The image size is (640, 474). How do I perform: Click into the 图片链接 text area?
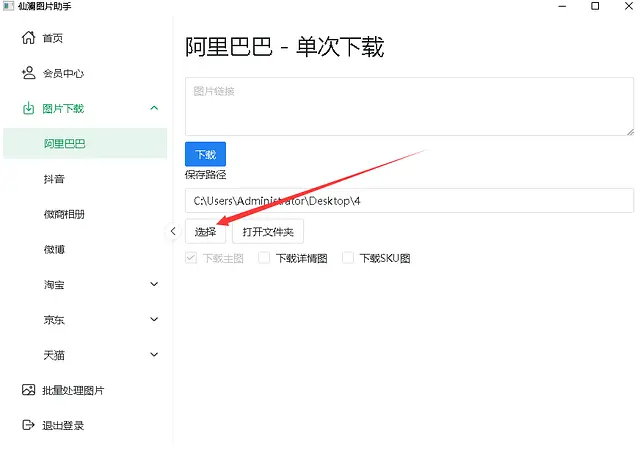409,106
